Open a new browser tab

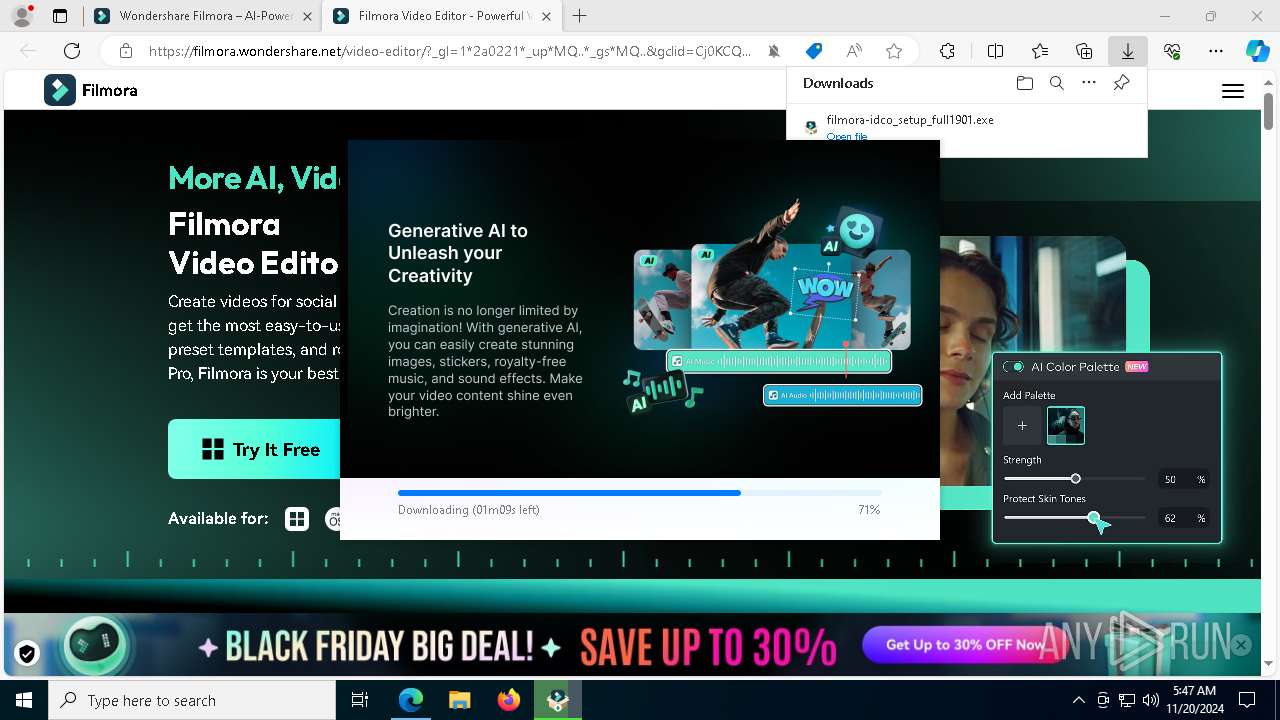click(x=580, y=16)
